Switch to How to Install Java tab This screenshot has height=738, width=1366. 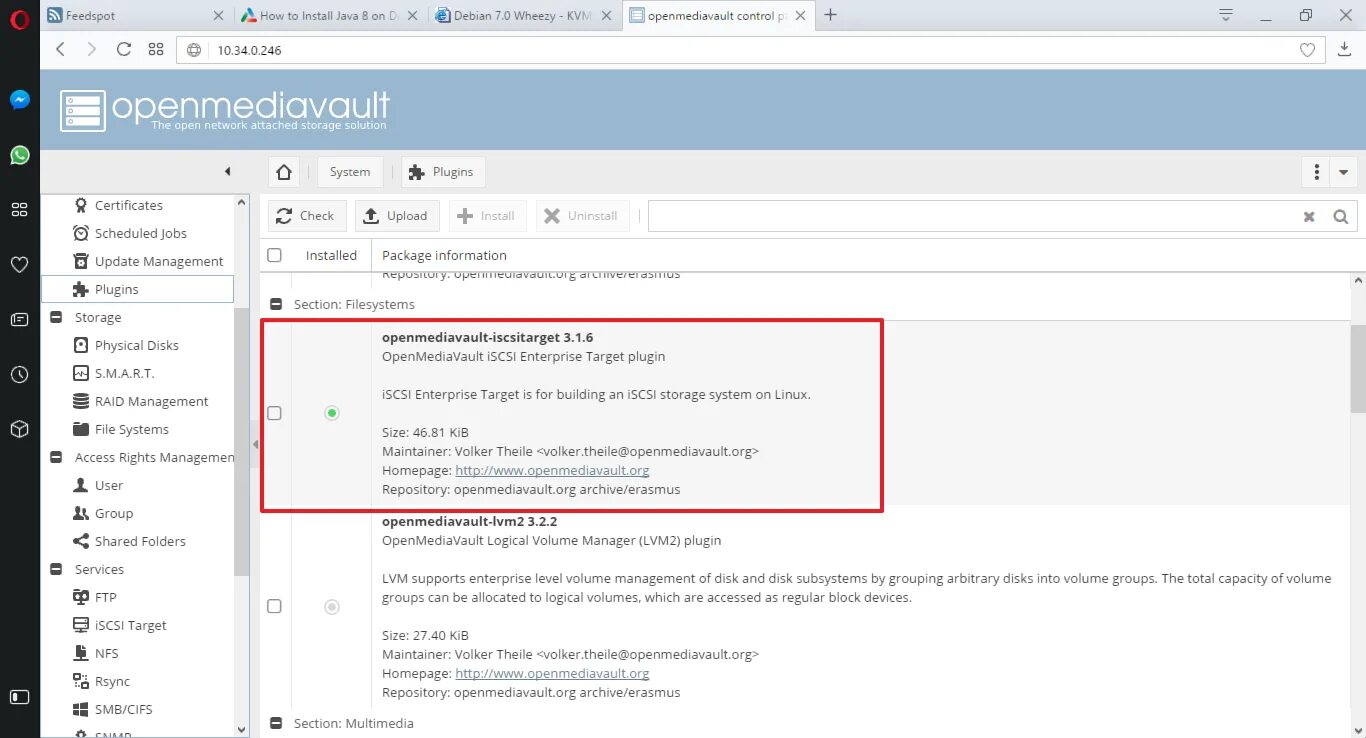[x=330, y=15]
